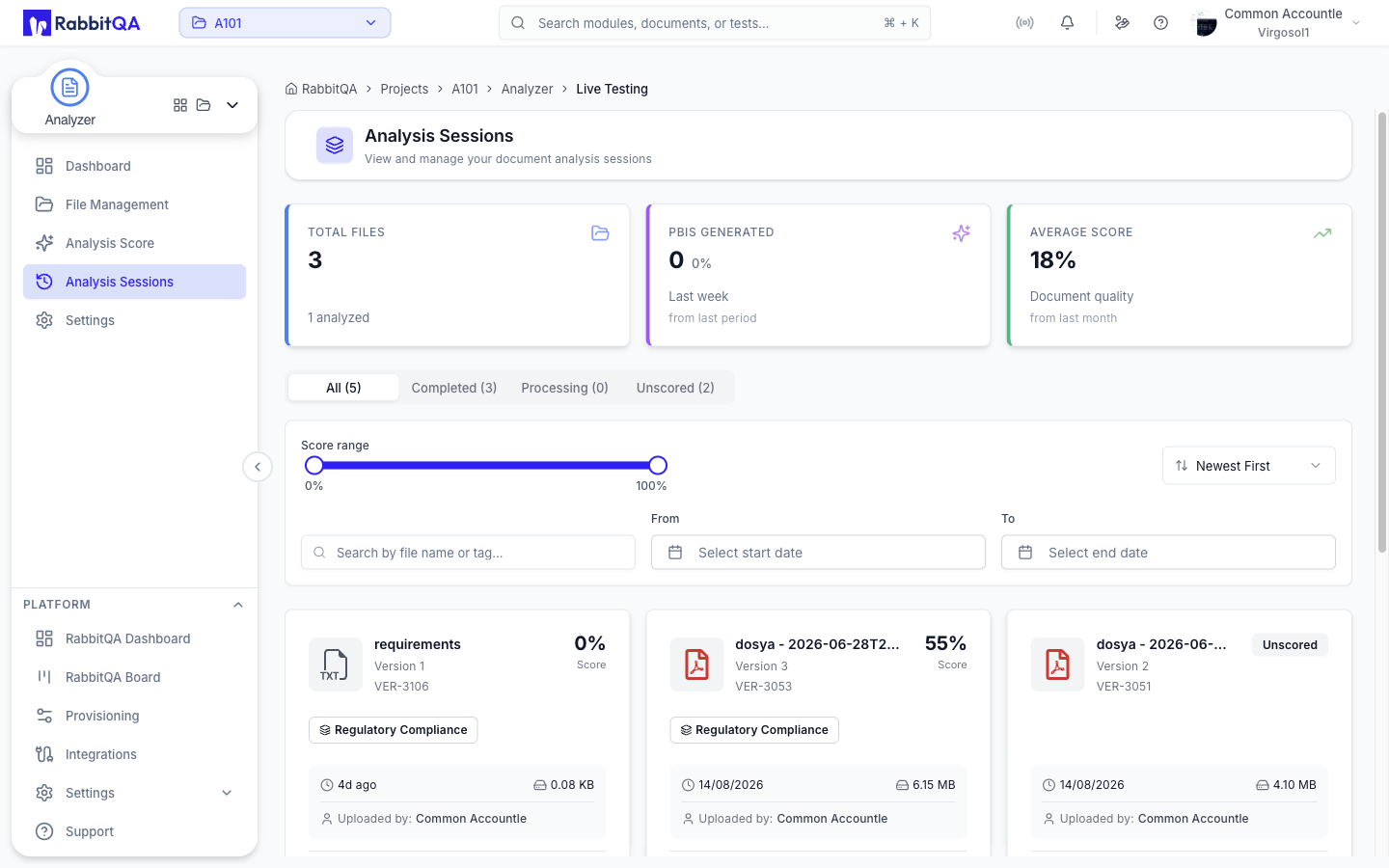Switch to the Completed (3) tab

[454, 388]
